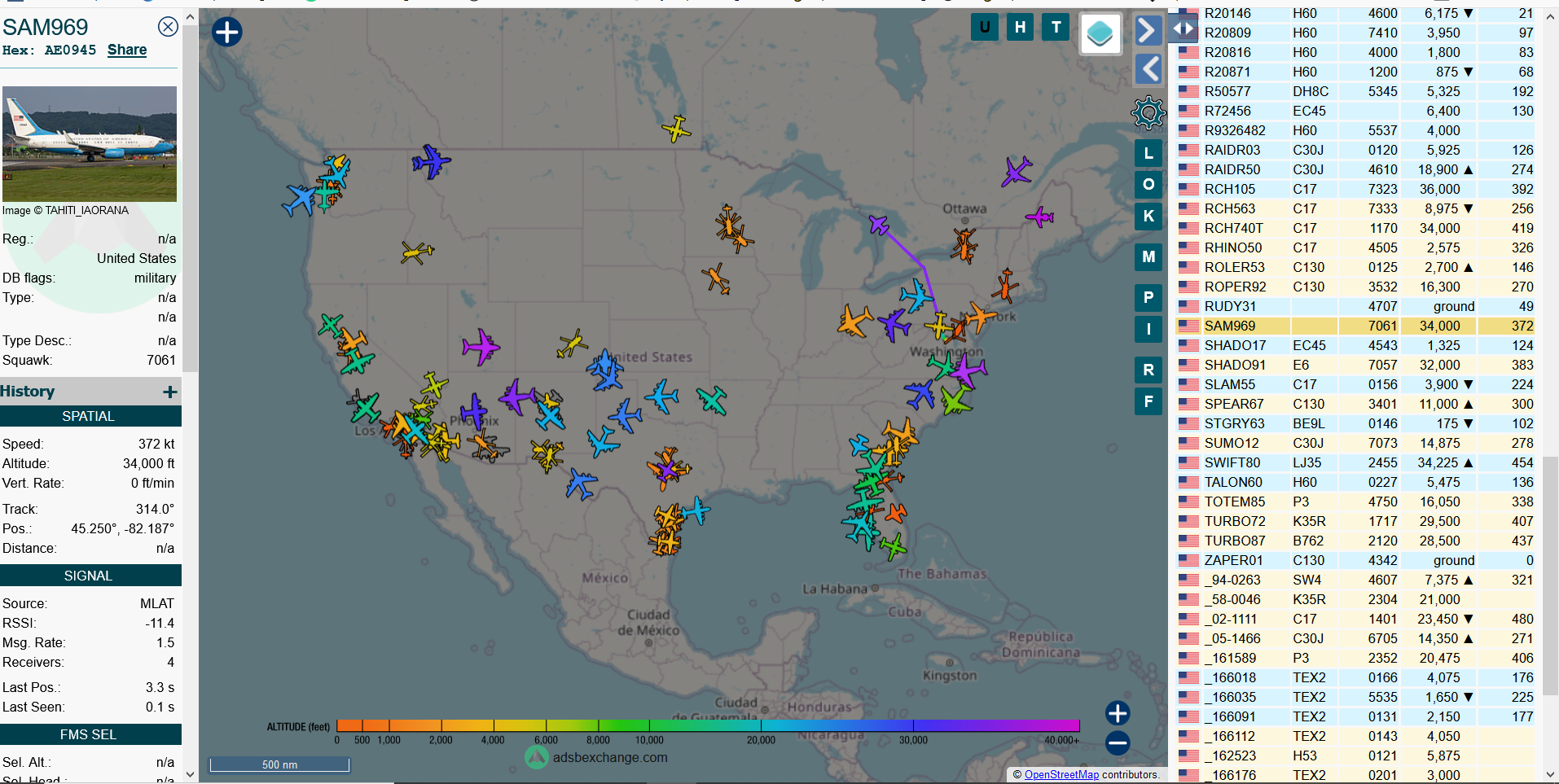Select the dark blue aircraft in northwest US
The height and width of the screenshot is (784, 1559).
coord(430,161)
